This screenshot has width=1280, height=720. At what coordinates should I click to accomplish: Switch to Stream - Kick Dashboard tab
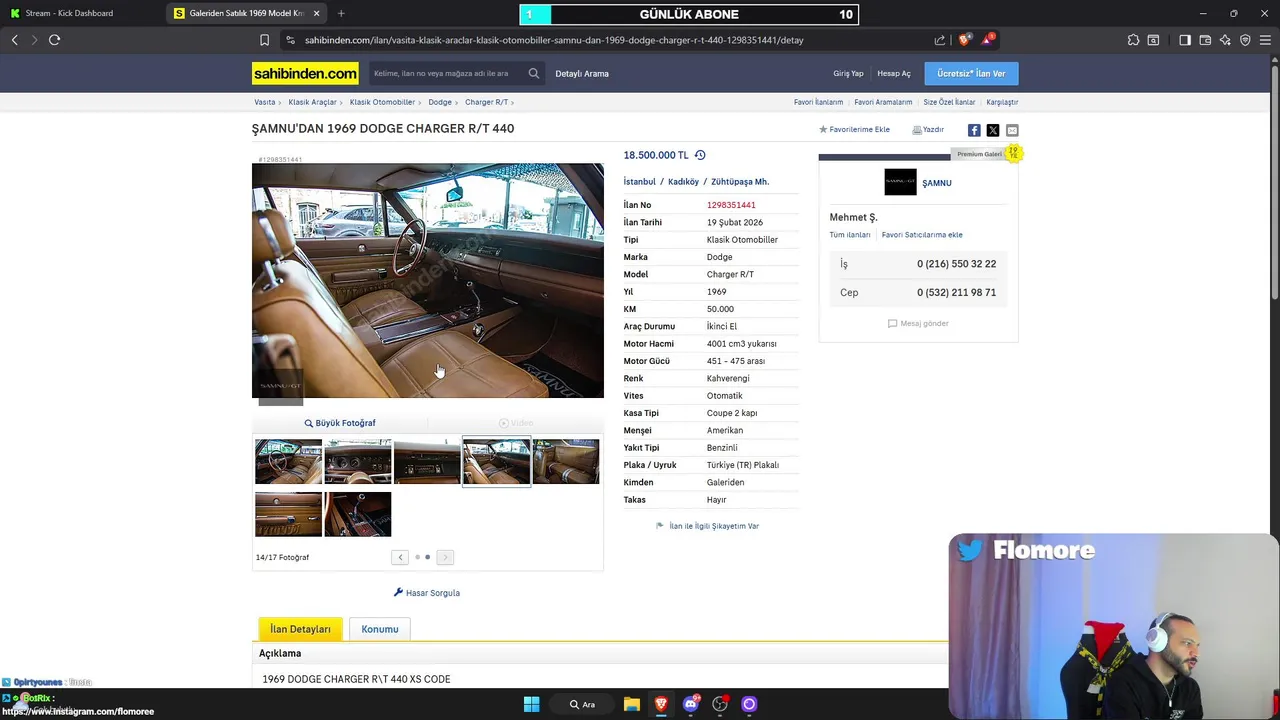tap(69, 13)
